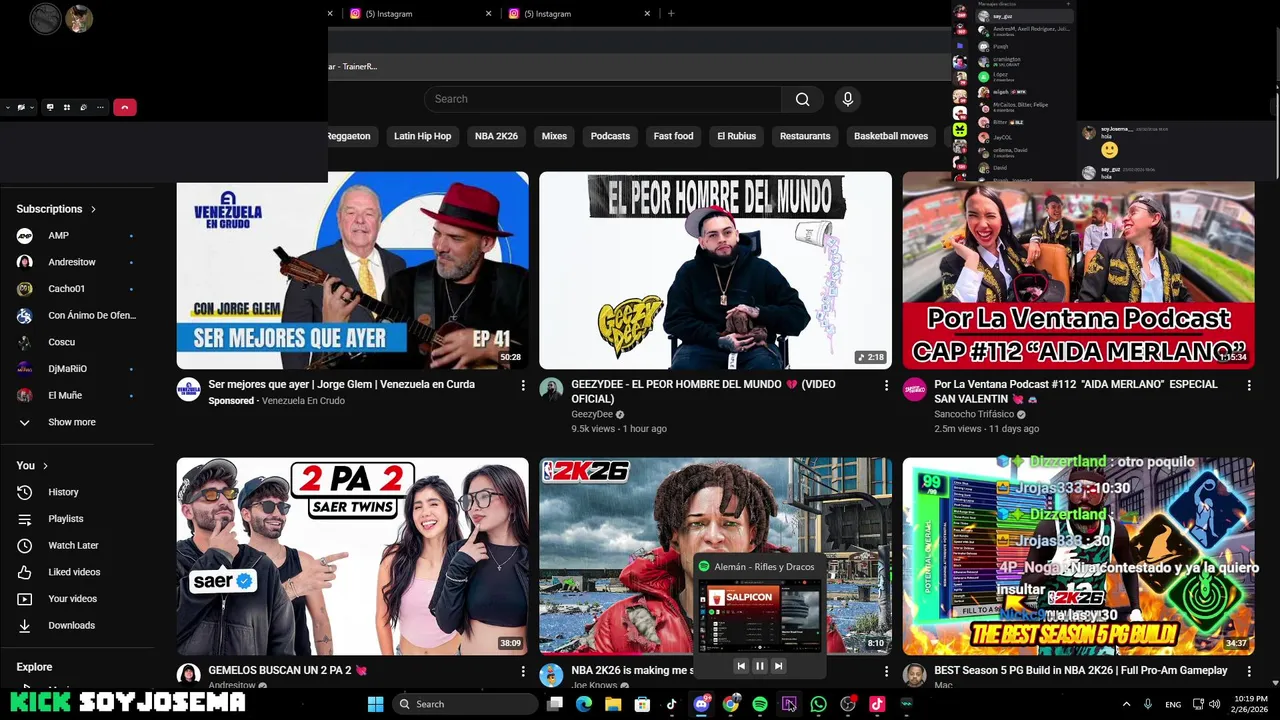Click the Sancocho Trifásico channel avatar

pos(914,389)
